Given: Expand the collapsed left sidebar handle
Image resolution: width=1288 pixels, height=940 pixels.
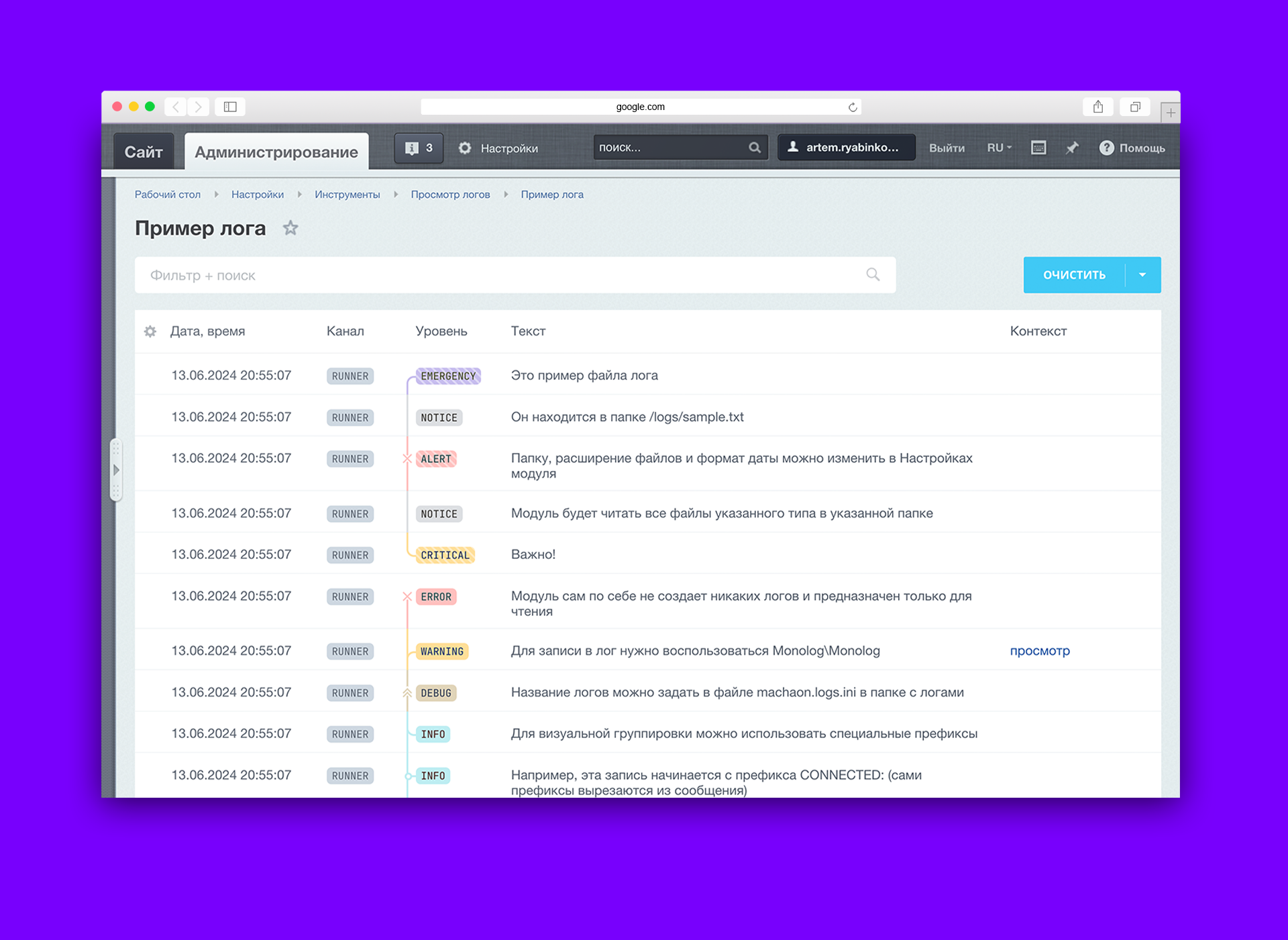Looking at the screenshot, I should pos(116,470).
